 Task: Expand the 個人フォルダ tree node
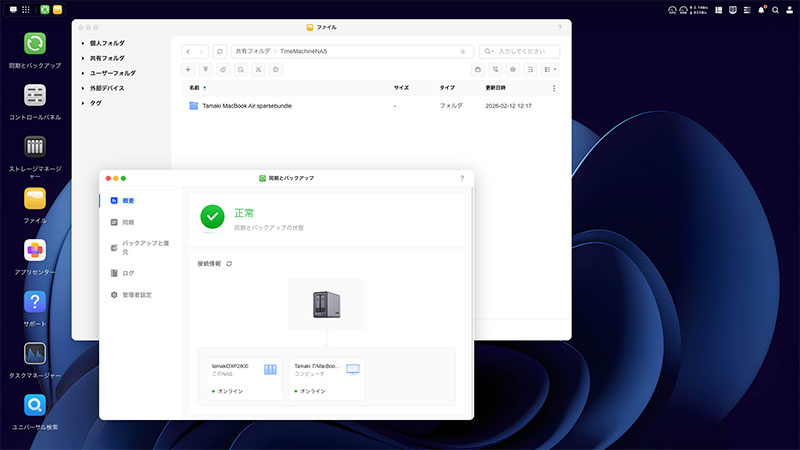point(83,44)
